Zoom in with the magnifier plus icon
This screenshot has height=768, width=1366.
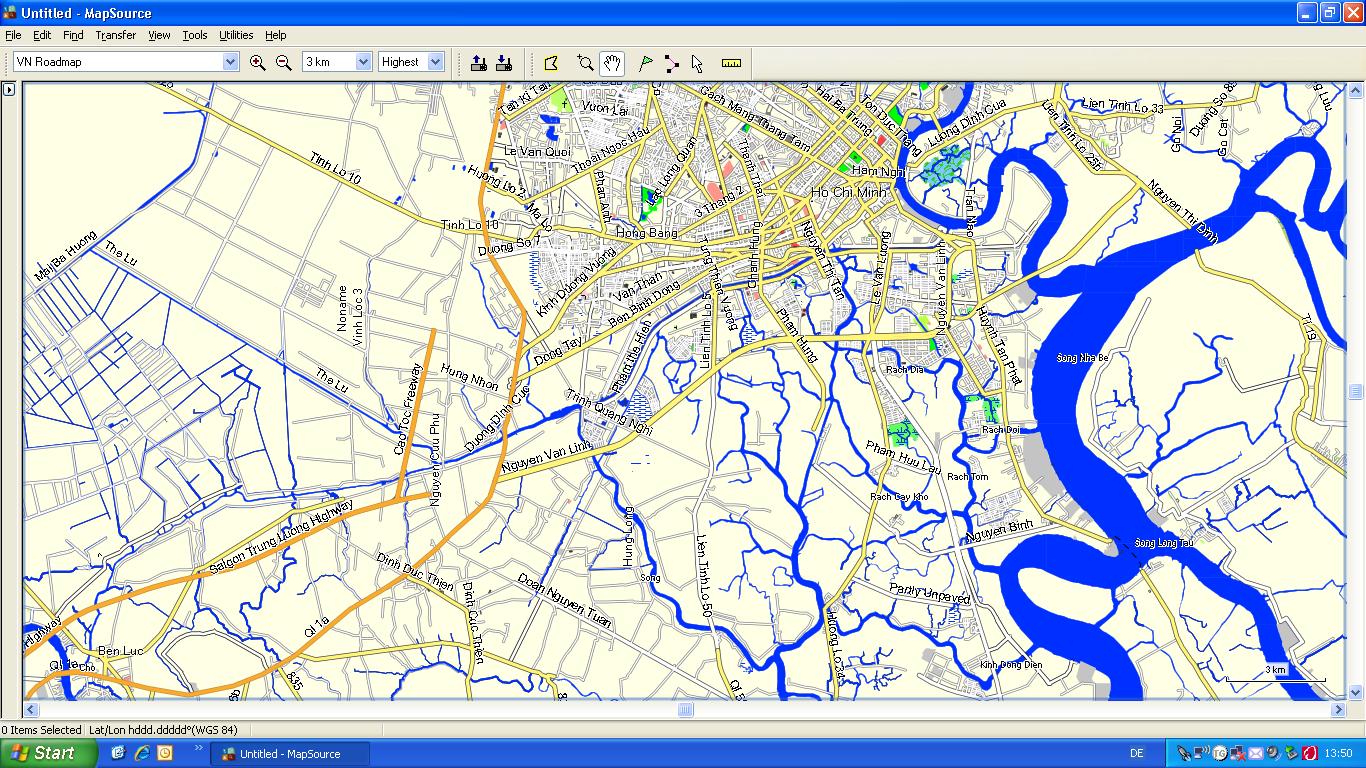258,62
